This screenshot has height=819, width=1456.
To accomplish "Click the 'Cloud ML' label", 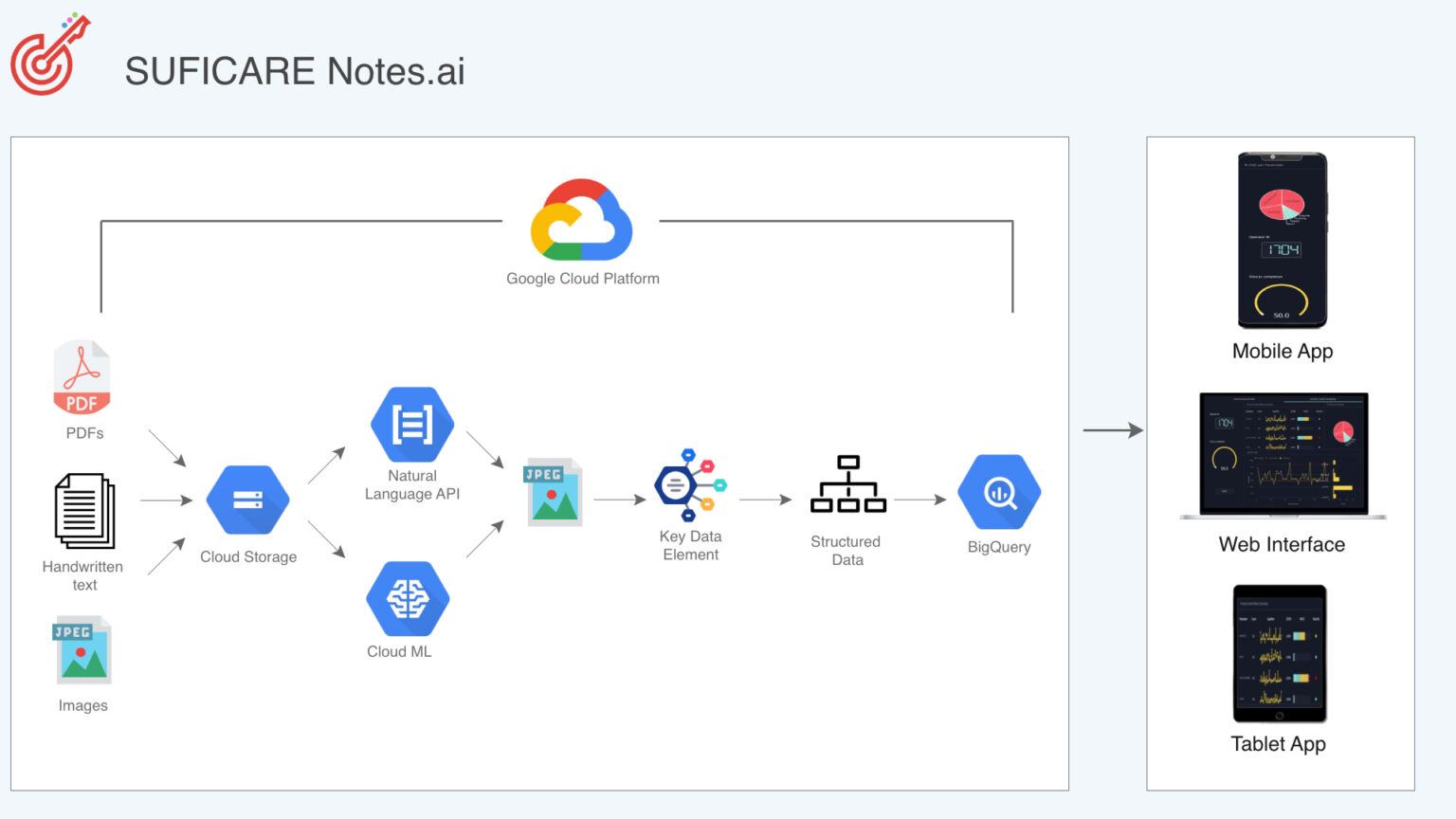I will pyautogui.click(x=399, y=651).
